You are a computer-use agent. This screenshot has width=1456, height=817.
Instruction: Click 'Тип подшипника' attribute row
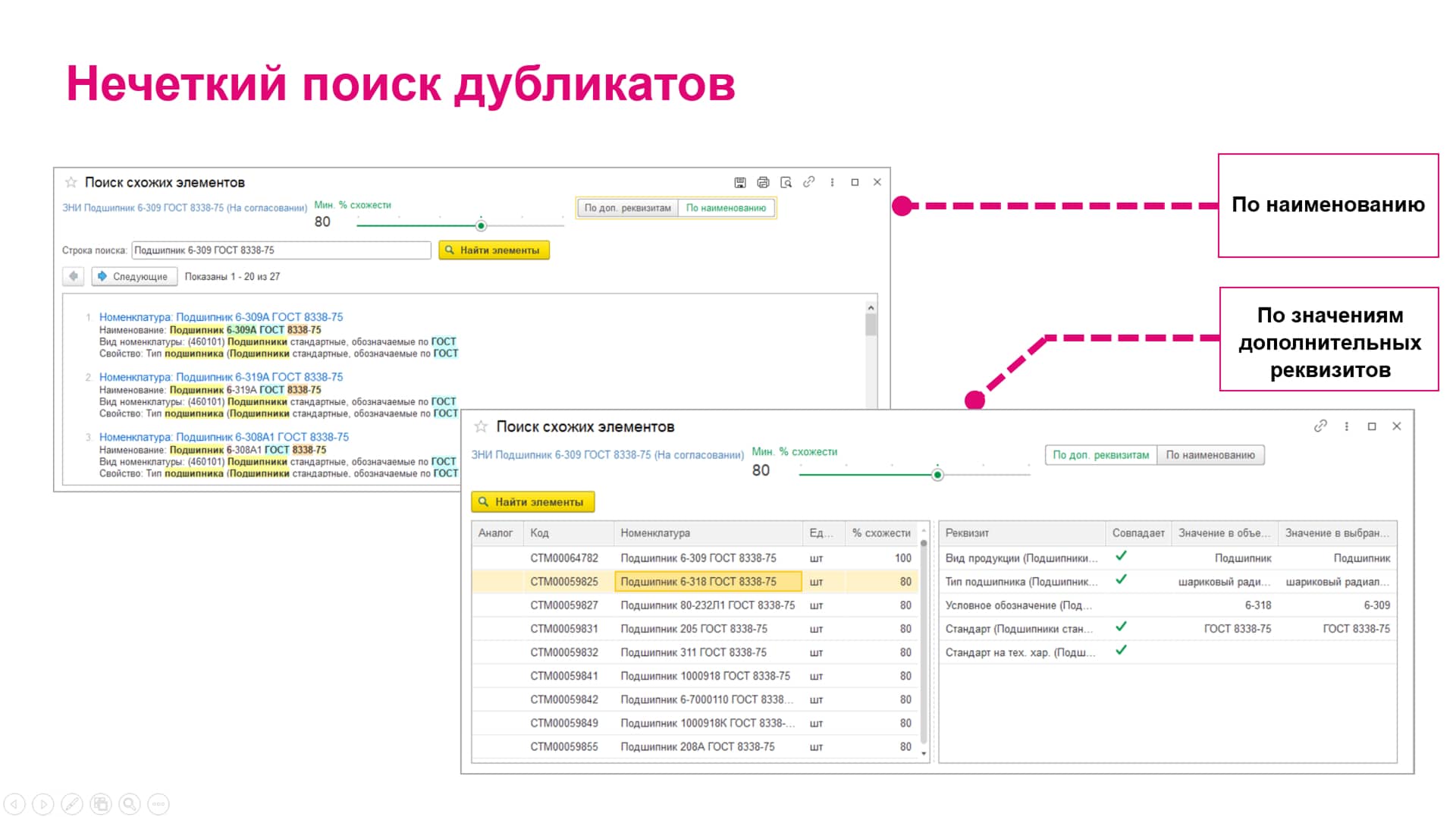(1168, 582)
